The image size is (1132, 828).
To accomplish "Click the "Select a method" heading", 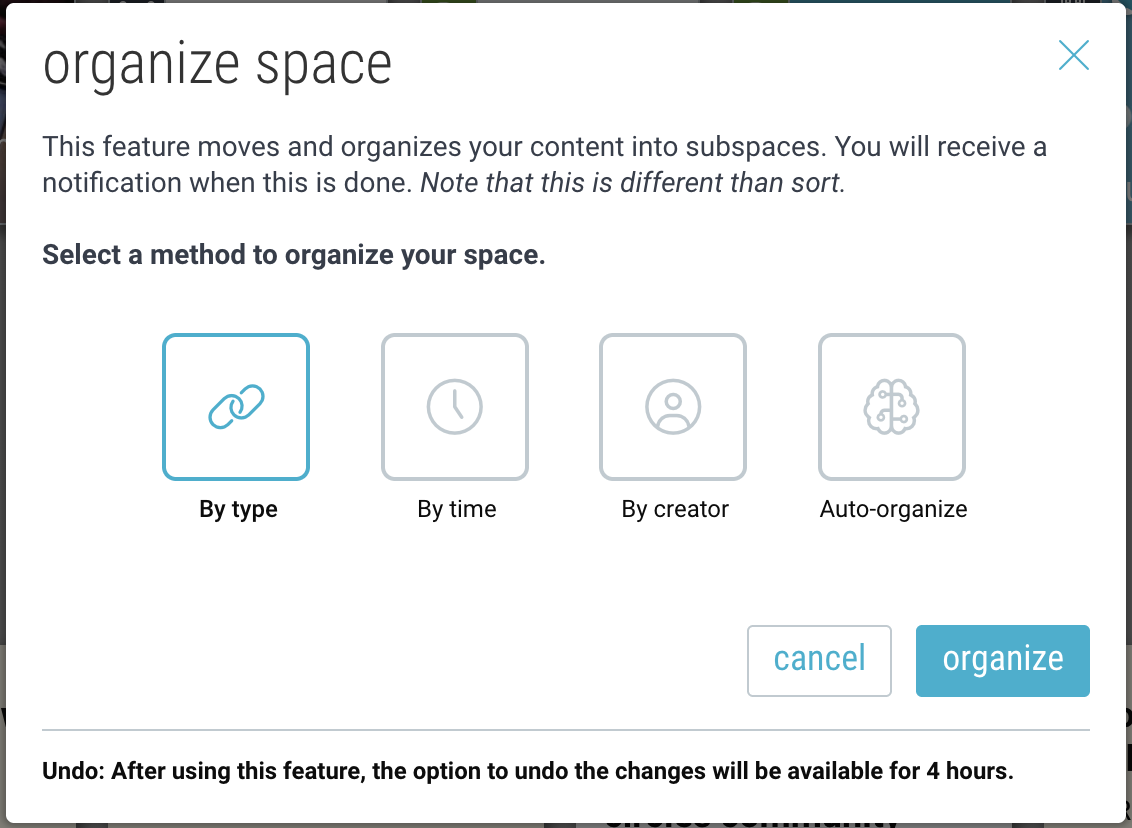I will 294,255.
